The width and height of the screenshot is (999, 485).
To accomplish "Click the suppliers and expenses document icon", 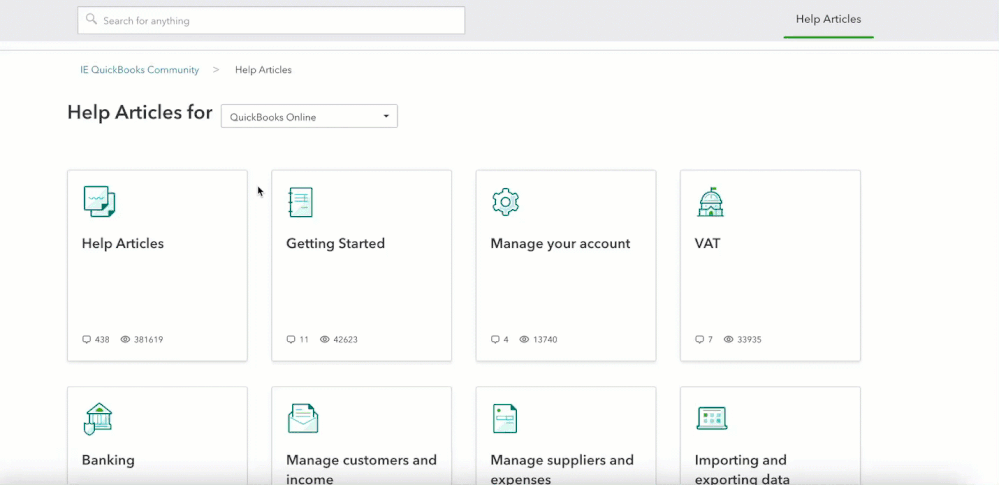I will point(505,418).
